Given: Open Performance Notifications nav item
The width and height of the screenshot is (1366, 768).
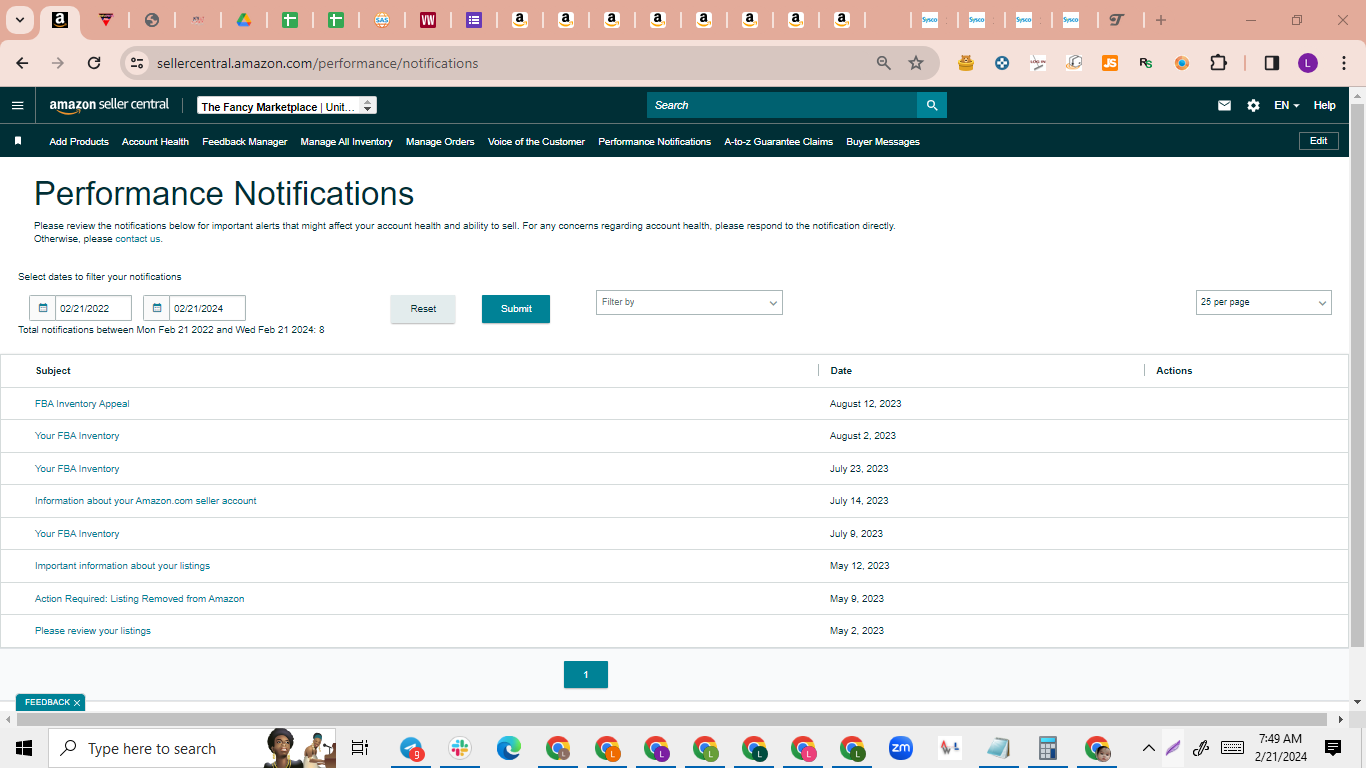Looking at the screenshot, I should pyautogui.click(x=655, y=142).
